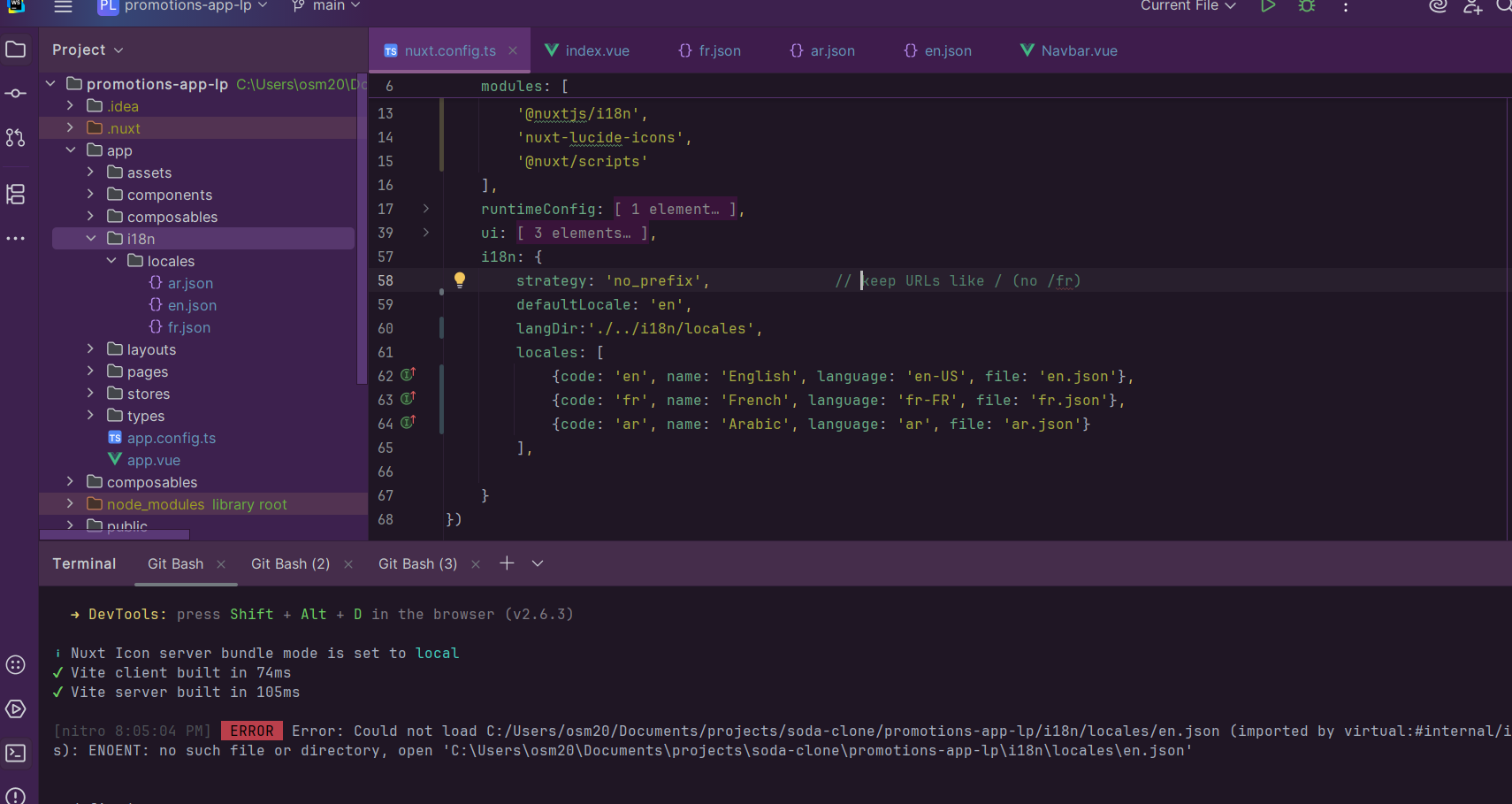Open app.vue in the project tree
This screenshot has width=1512, height=804.
pyautogui.click(x=154, y=460)
